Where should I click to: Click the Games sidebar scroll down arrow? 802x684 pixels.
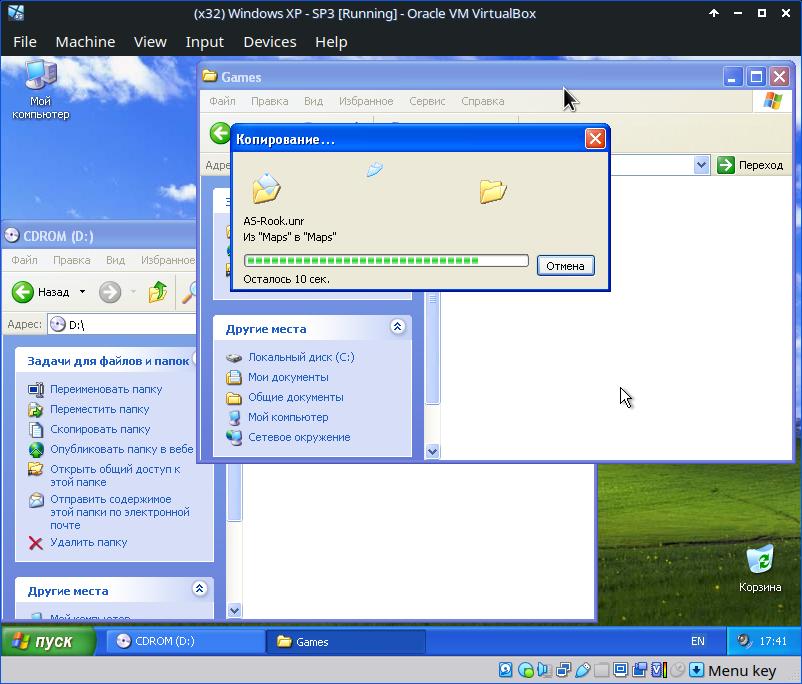[x=432, y=451]
